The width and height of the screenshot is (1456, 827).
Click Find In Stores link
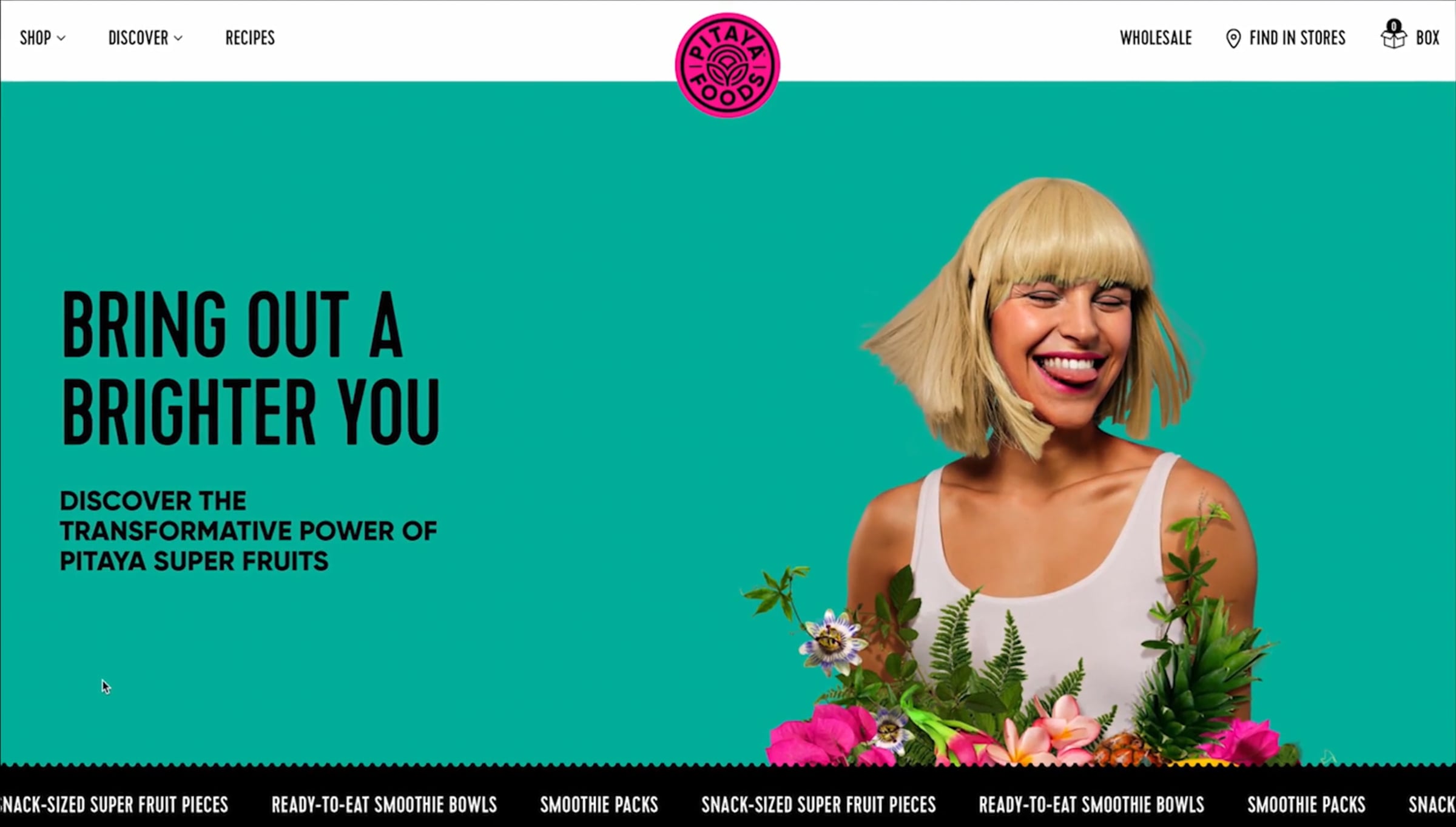[x=1297, y=38]
